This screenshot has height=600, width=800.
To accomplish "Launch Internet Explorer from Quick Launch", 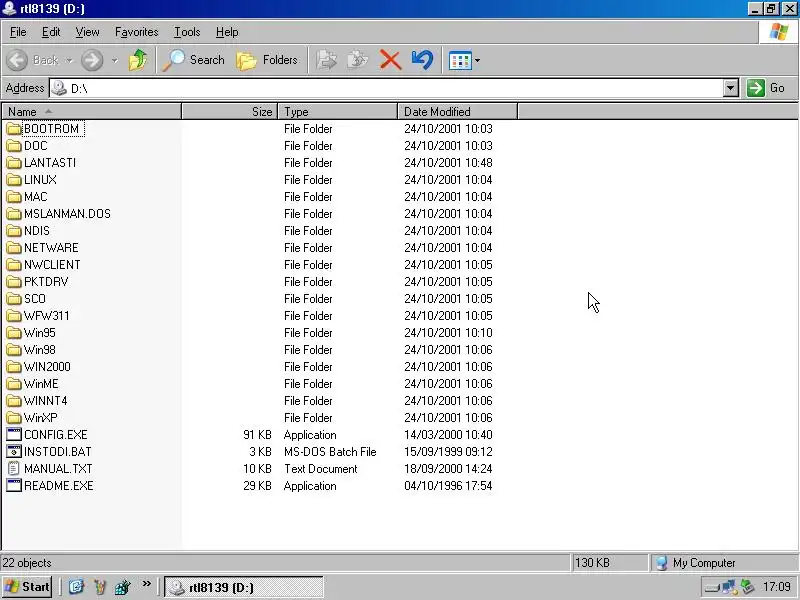I will point(77,587).
